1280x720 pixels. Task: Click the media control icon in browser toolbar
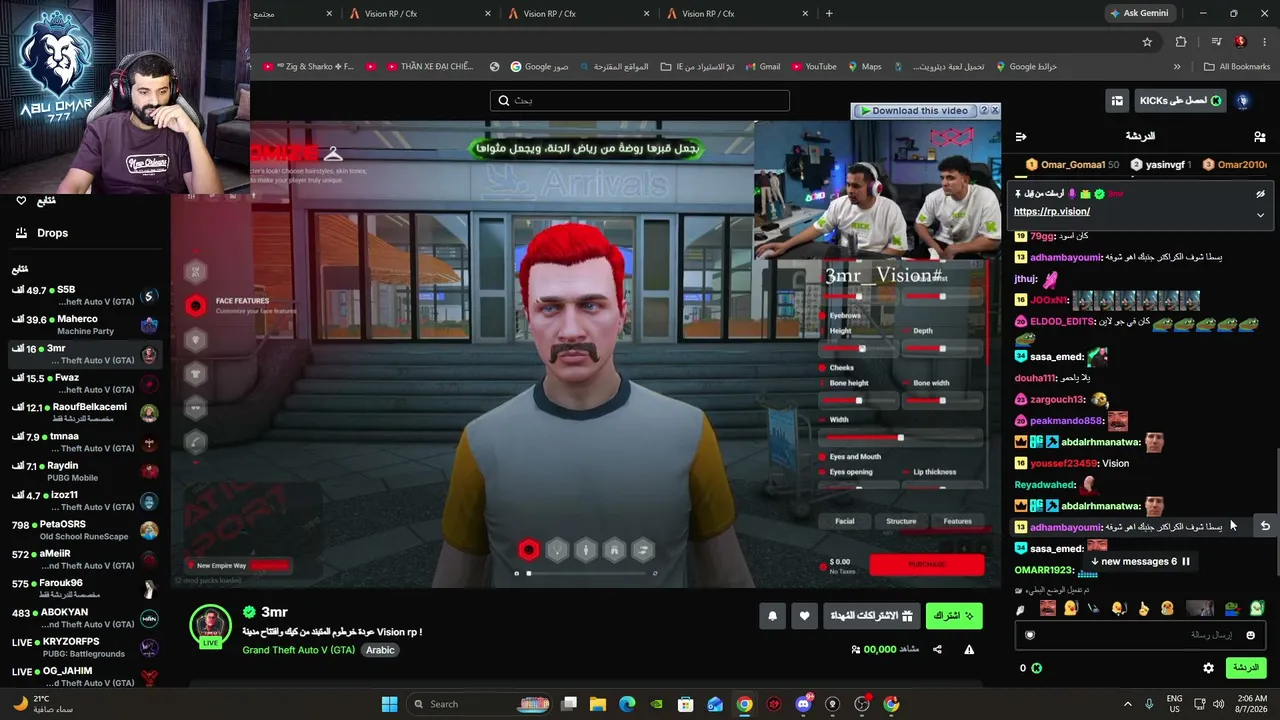point(1216,42)
